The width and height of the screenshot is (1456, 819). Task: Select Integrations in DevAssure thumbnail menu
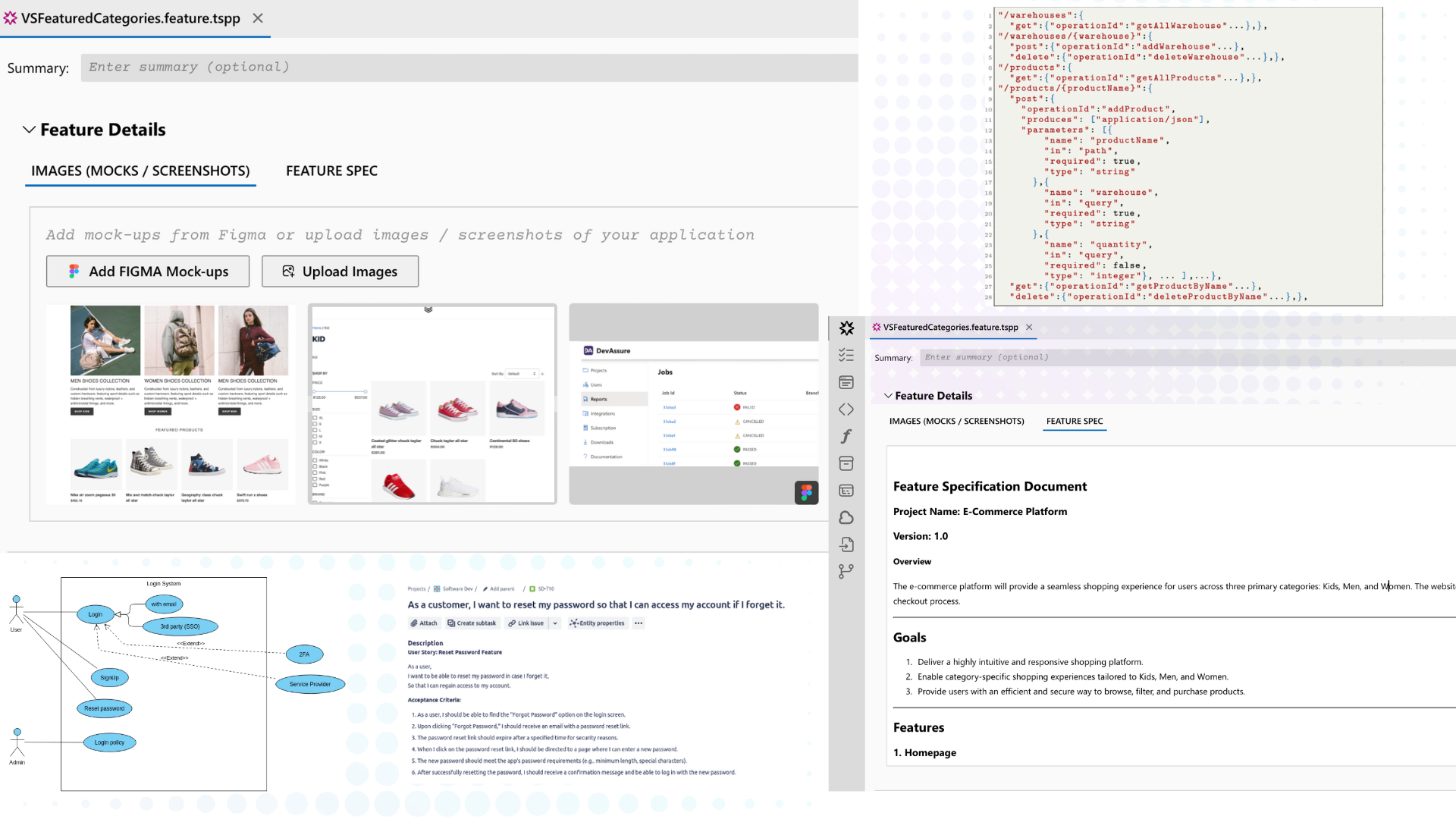[x=599, y=413]
